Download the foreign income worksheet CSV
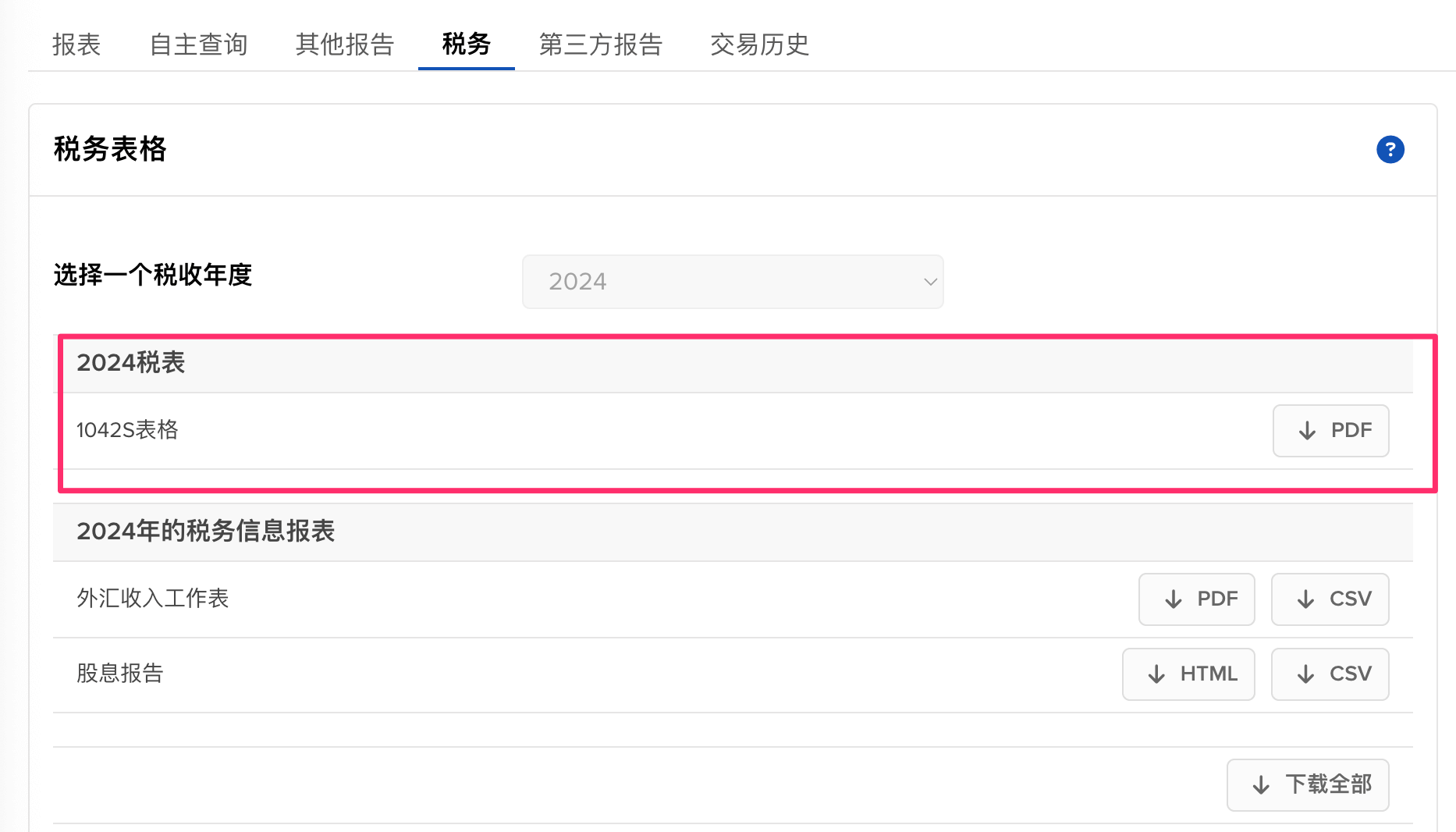1456x832 pixels. 1330,599
